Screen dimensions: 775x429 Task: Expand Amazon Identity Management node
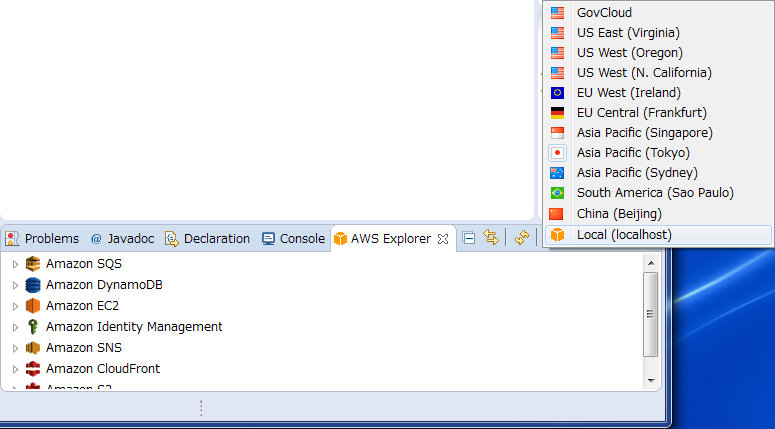tap(15, 327)
